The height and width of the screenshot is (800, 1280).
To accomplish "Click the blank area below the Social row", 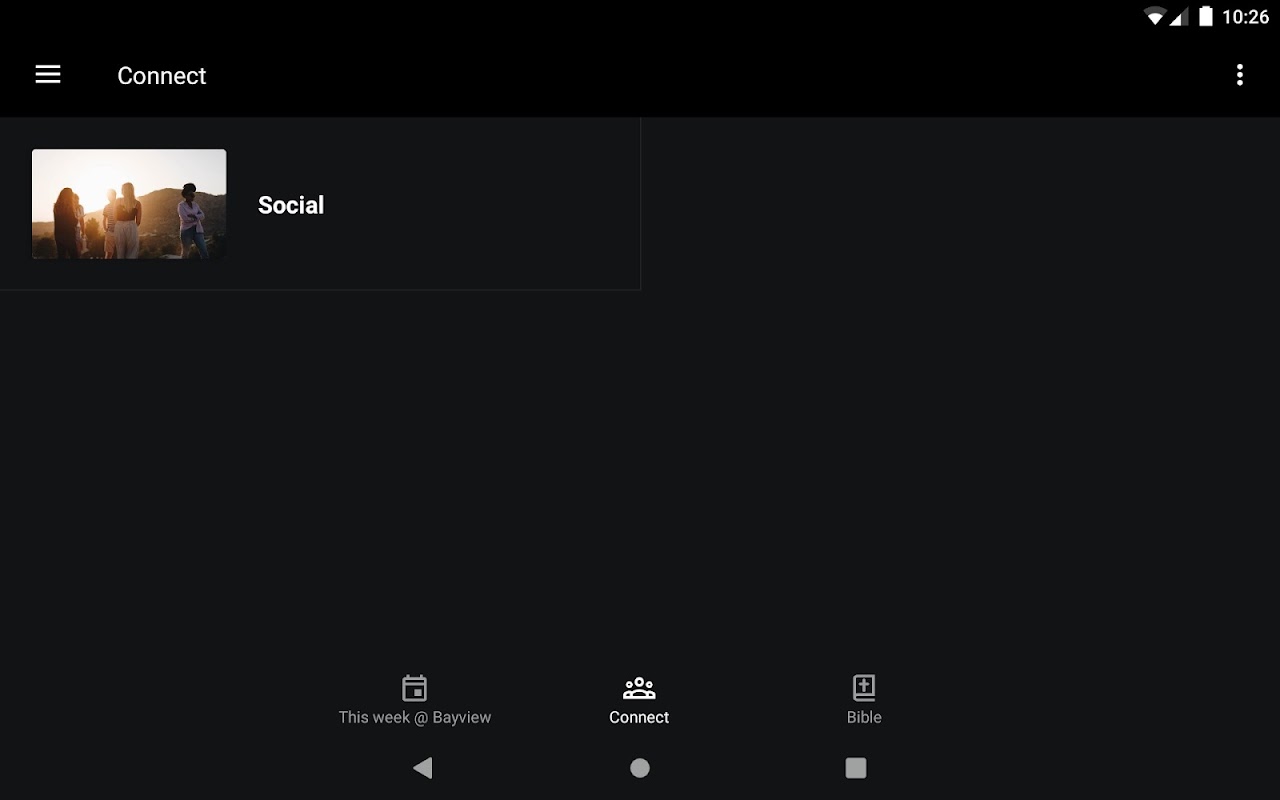I will point(640,470).
